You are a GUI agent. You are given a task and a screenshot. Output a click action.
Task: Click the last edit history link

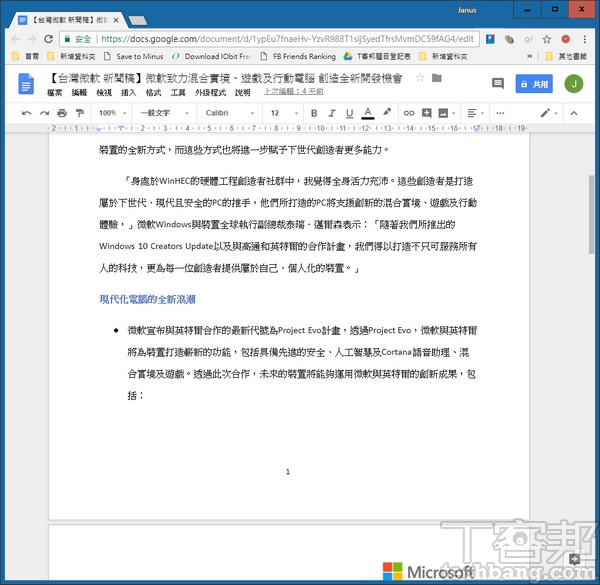[293, 91]
